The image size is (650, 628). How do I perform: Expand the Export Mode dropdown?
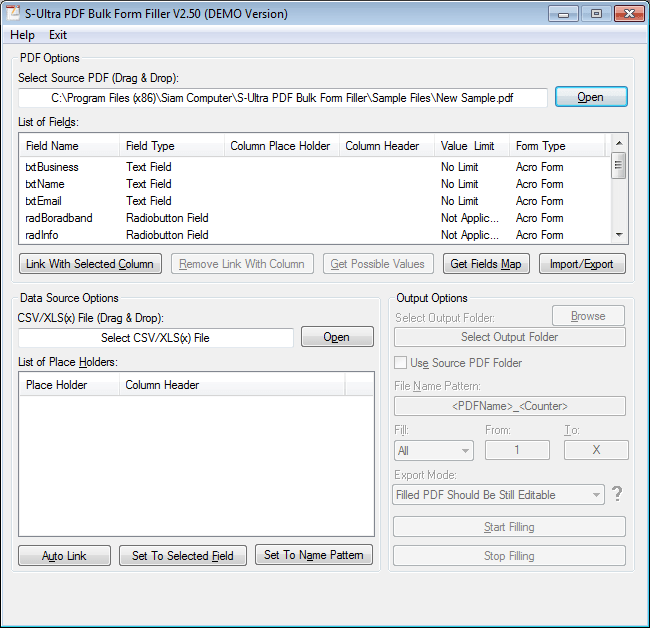tap(499, 495)
